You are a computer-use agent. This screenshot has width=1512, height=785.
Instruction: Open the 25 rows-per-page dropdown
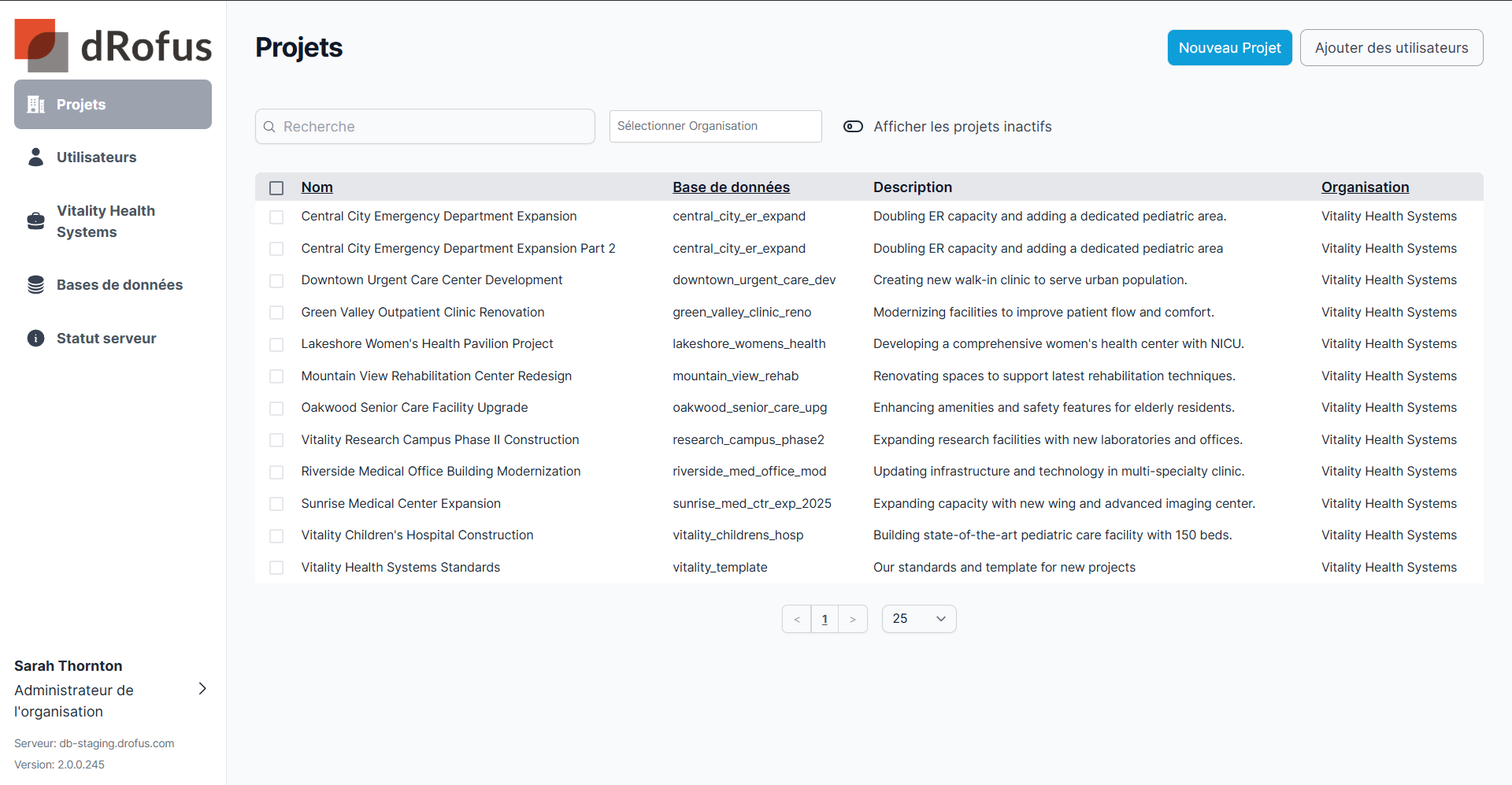pos(918,619)
